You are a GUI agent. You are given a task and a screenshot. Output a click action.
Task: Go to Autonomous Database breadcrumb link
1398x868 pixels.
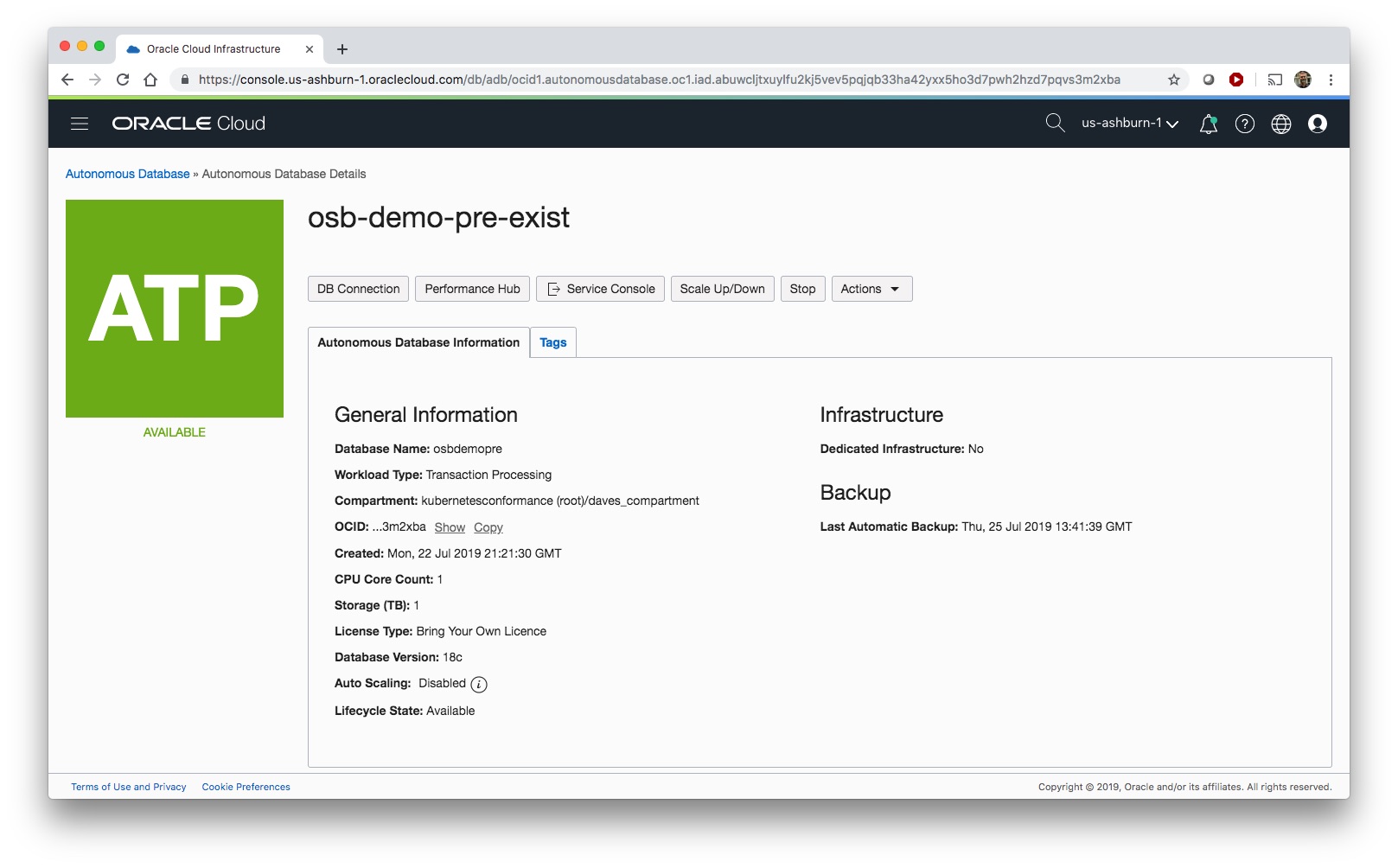[127, 174]
